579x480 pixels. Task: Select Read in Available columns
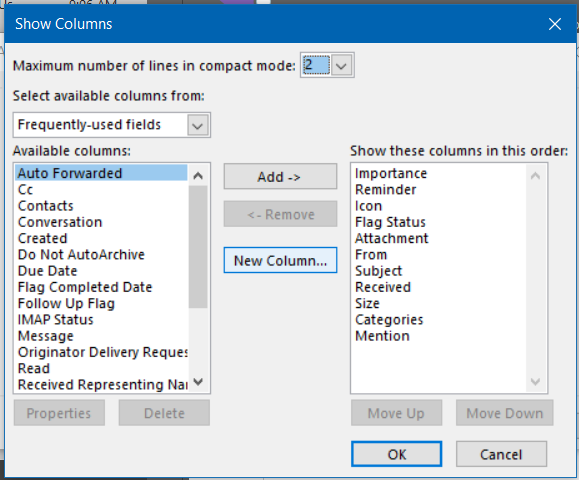pos(102,368)
